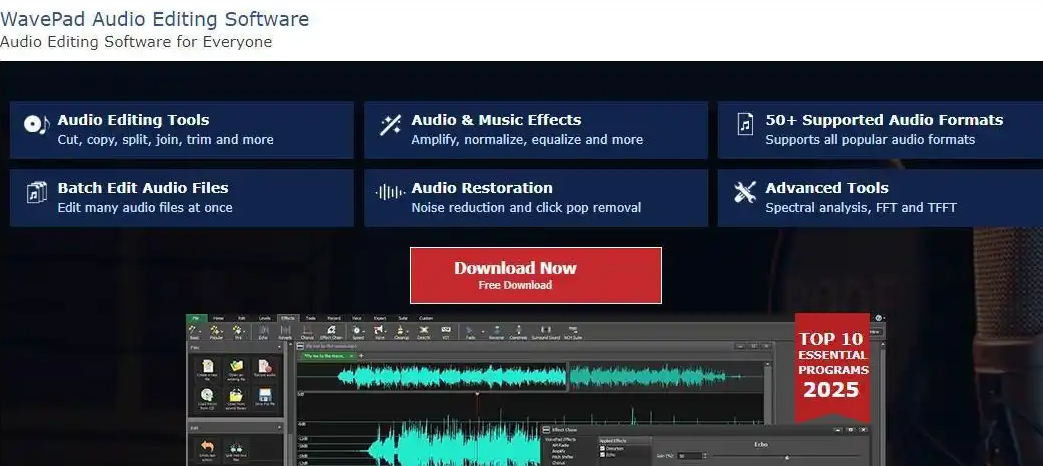
Task: Click the Audio & Music Effects wand icon
Action: click(390, 125)
